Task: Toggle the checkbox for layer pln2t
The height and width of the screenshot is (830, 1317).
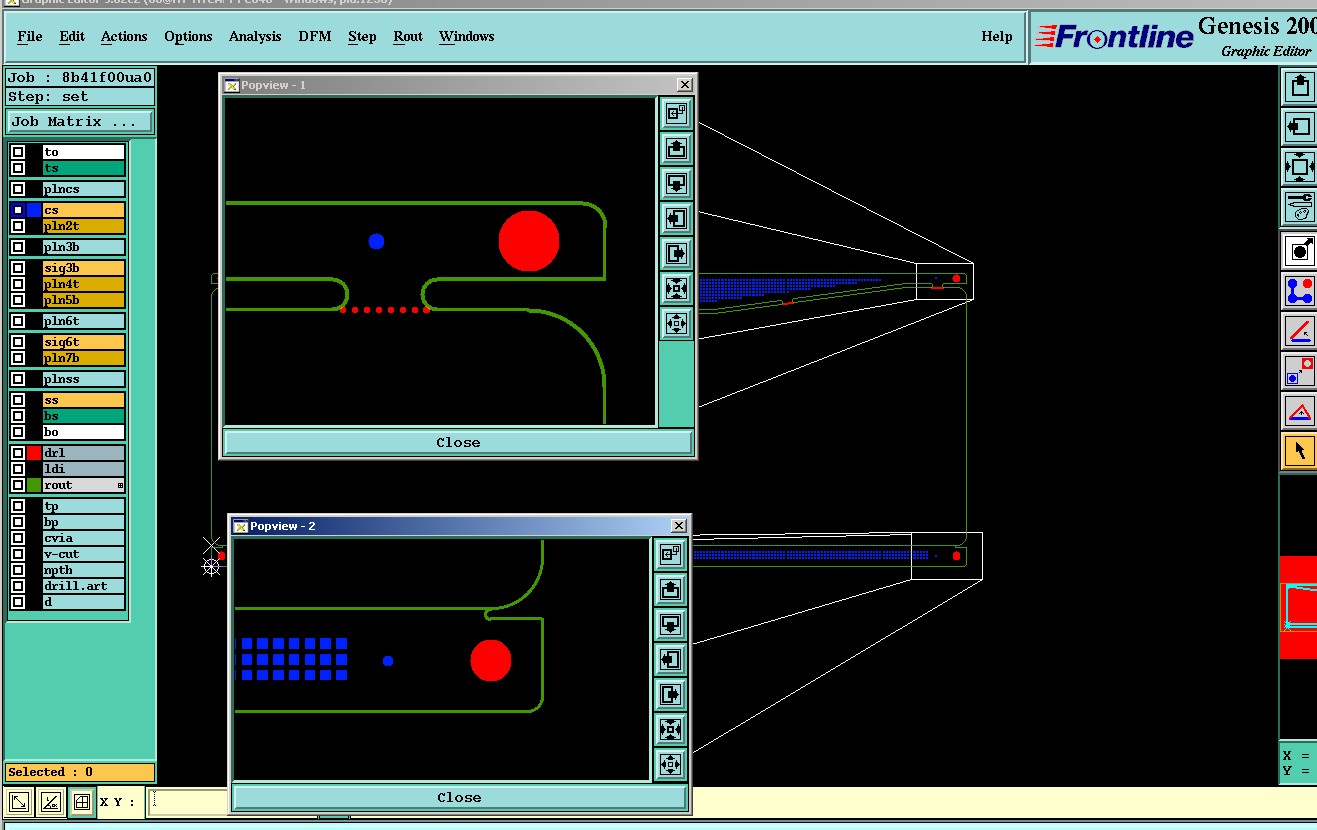Action: point(18,226)
